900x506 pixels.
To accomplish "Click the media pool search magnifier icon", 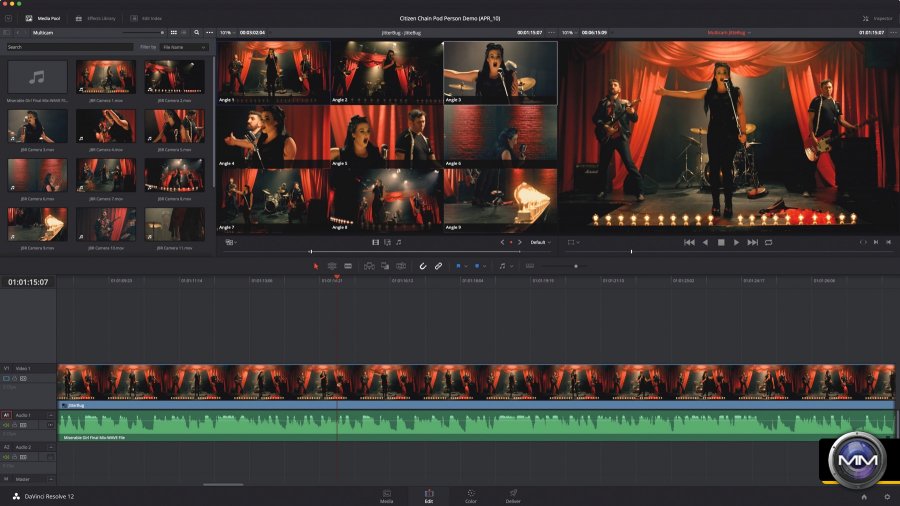I will coord(197,33).
